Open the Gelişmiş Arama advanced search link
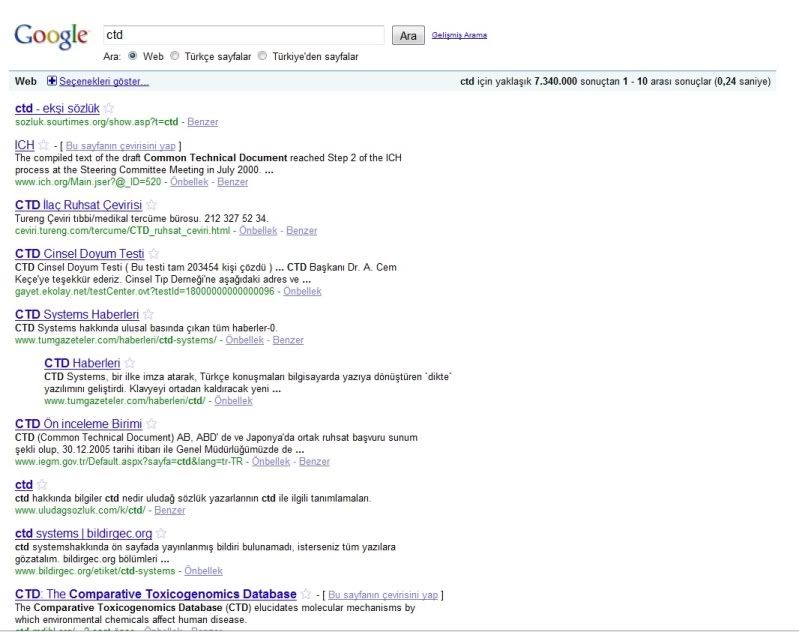799x632 pixels. (459, 35)
